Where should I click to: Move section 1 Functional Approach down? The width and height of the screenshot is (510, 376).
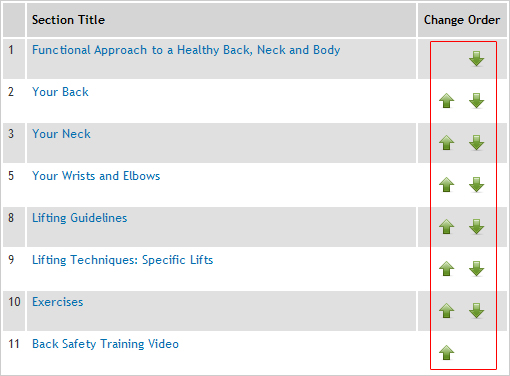click(476, 59)
